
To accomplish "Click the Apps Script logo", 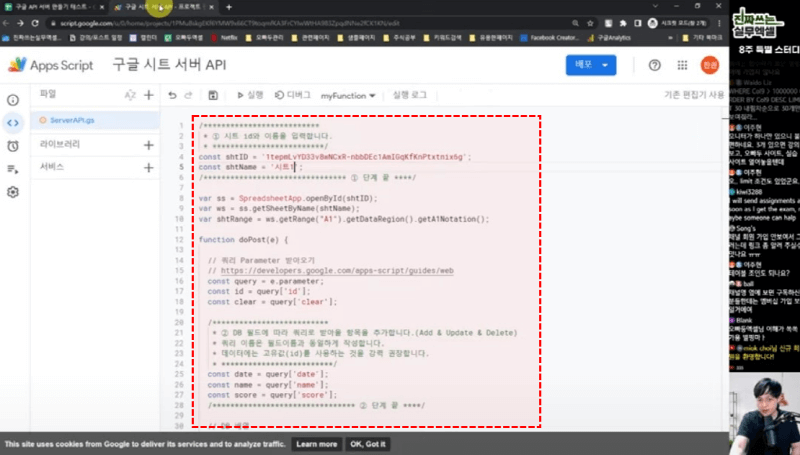I will coord(51,65).
